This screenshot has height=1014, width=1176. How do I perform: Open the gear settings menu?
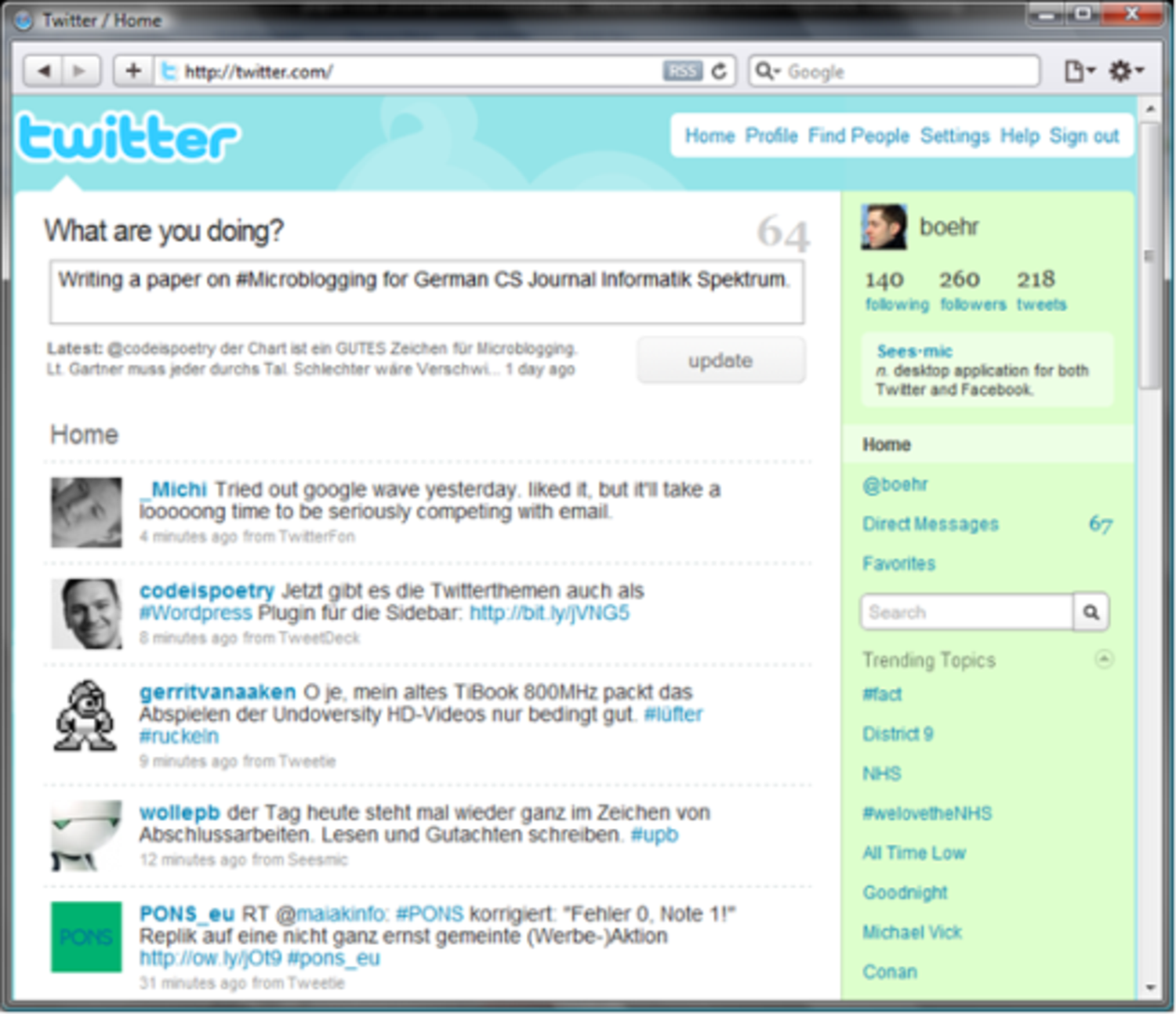[1126, 71]
